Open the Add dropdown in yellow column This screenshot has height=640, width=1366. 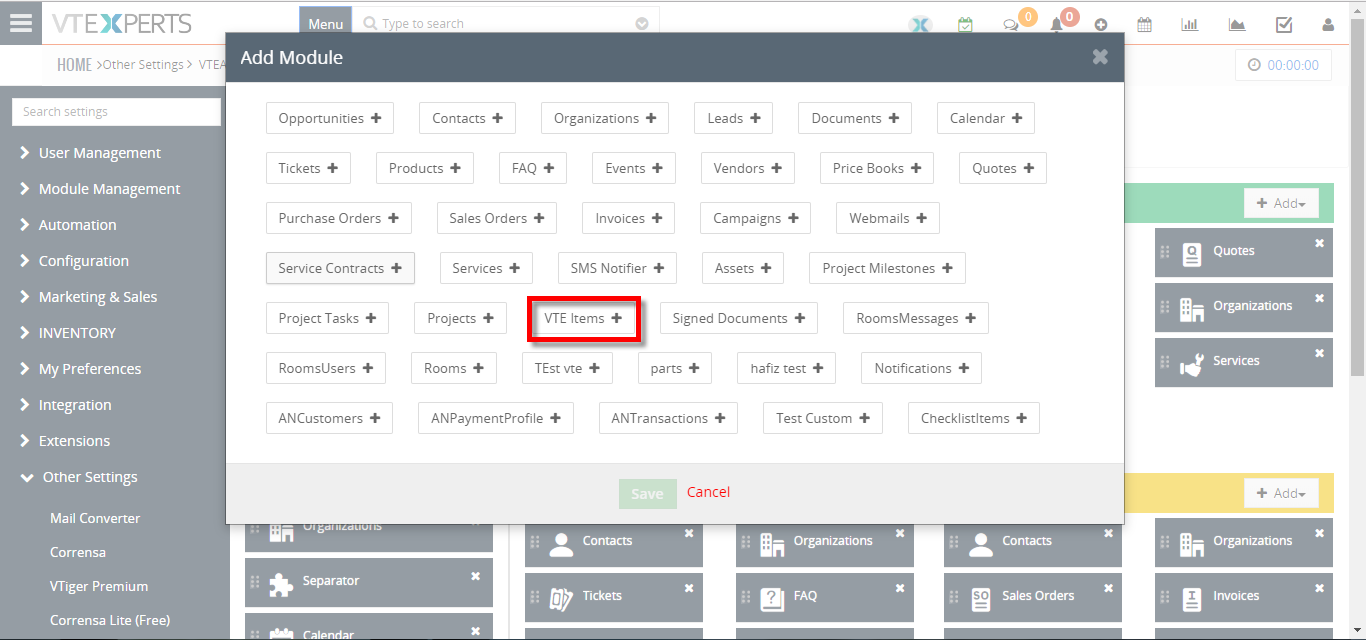[1281, 493]
